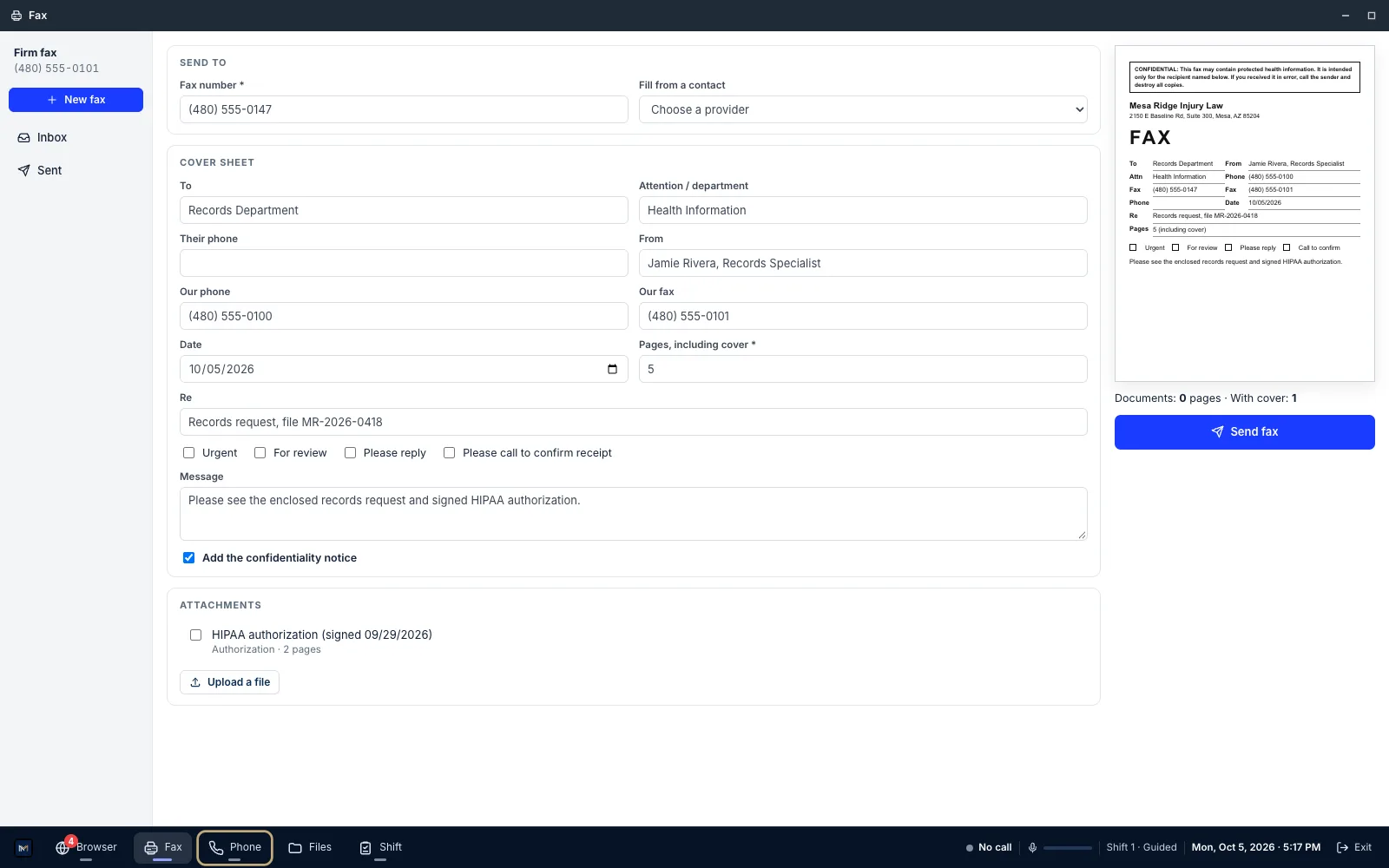Switch to the Files app label in the taskbar
Image resolution: width=1389 pixels, height=868 pixels.
(x=320, y=847)
